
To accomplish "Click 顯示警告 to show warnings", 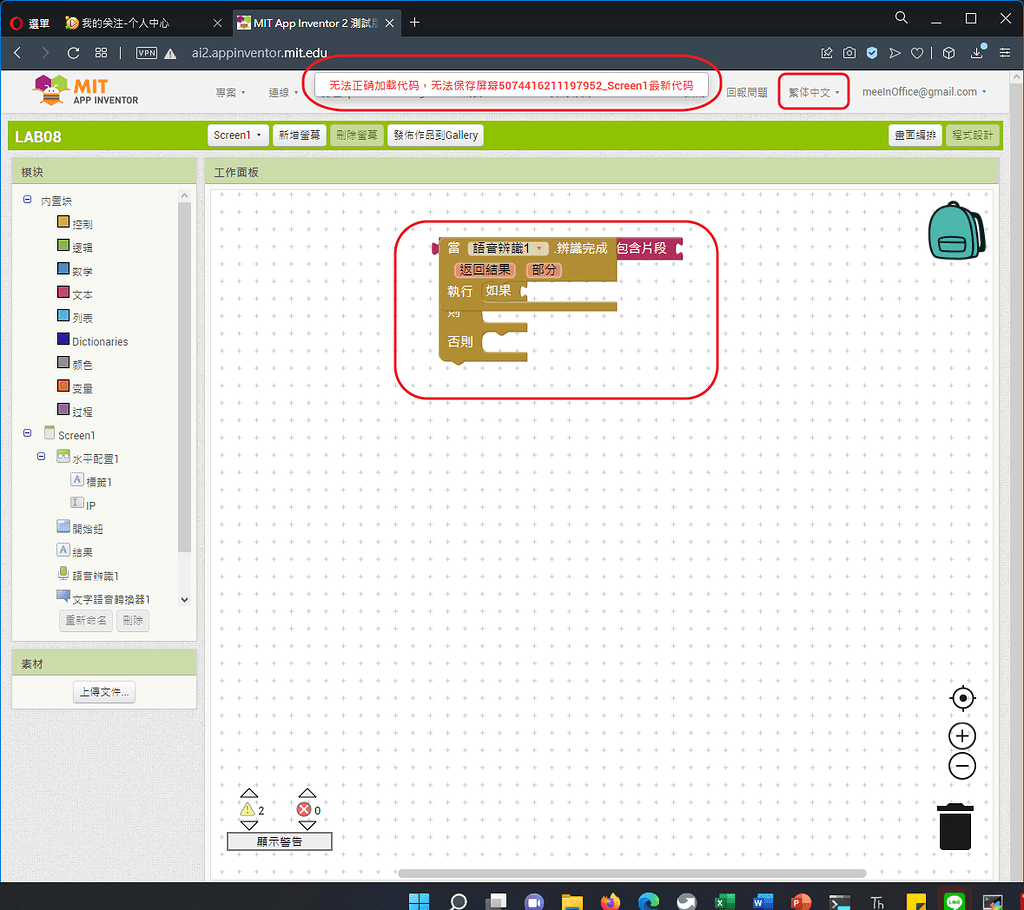I will 279,841.
